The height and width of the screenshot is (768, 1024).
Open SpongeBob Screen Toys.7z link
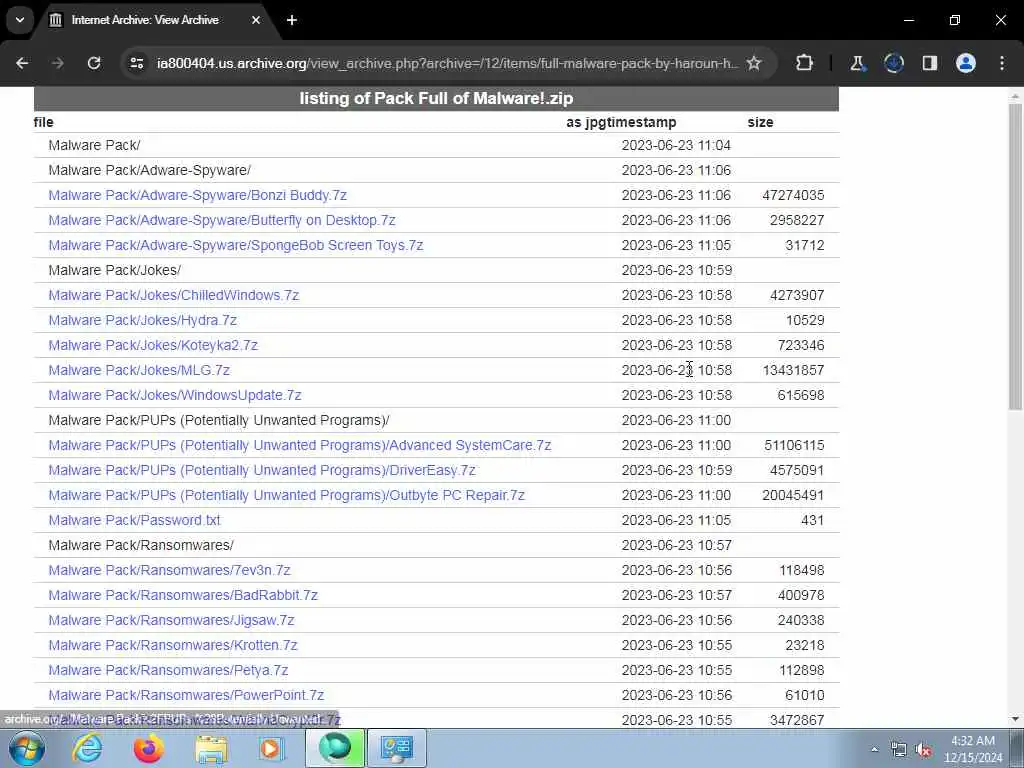point(236,246)
